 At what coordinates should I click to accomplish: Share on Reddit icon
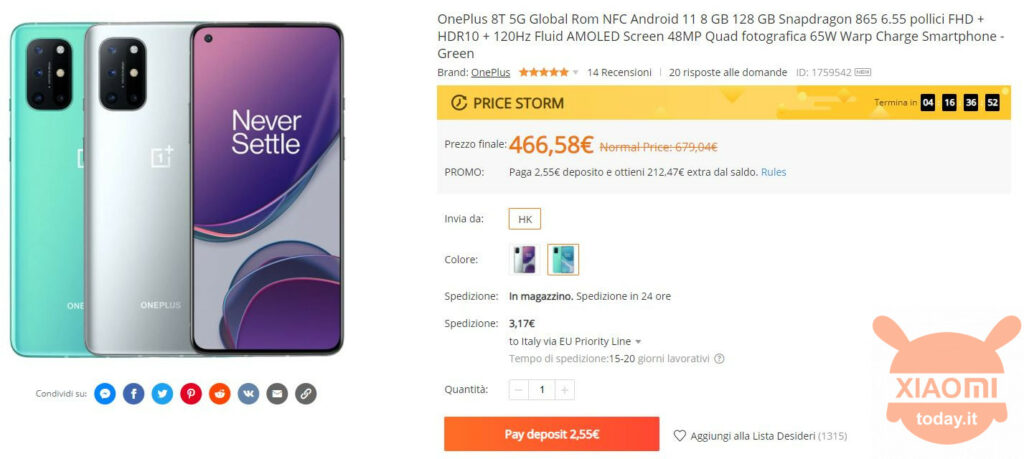pyautogui.click(x=220, y=394)
